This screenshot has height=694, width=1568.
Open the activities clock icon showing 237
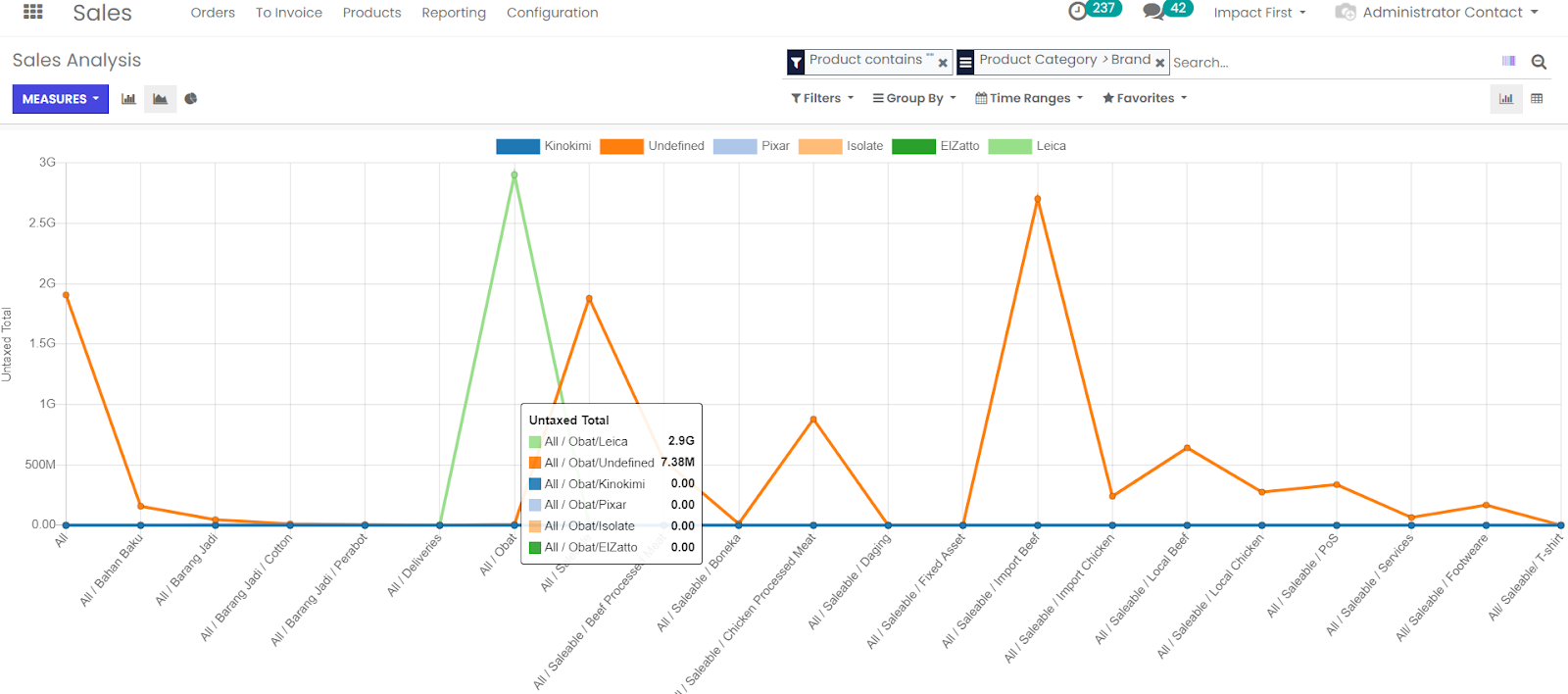(1078, 12)
